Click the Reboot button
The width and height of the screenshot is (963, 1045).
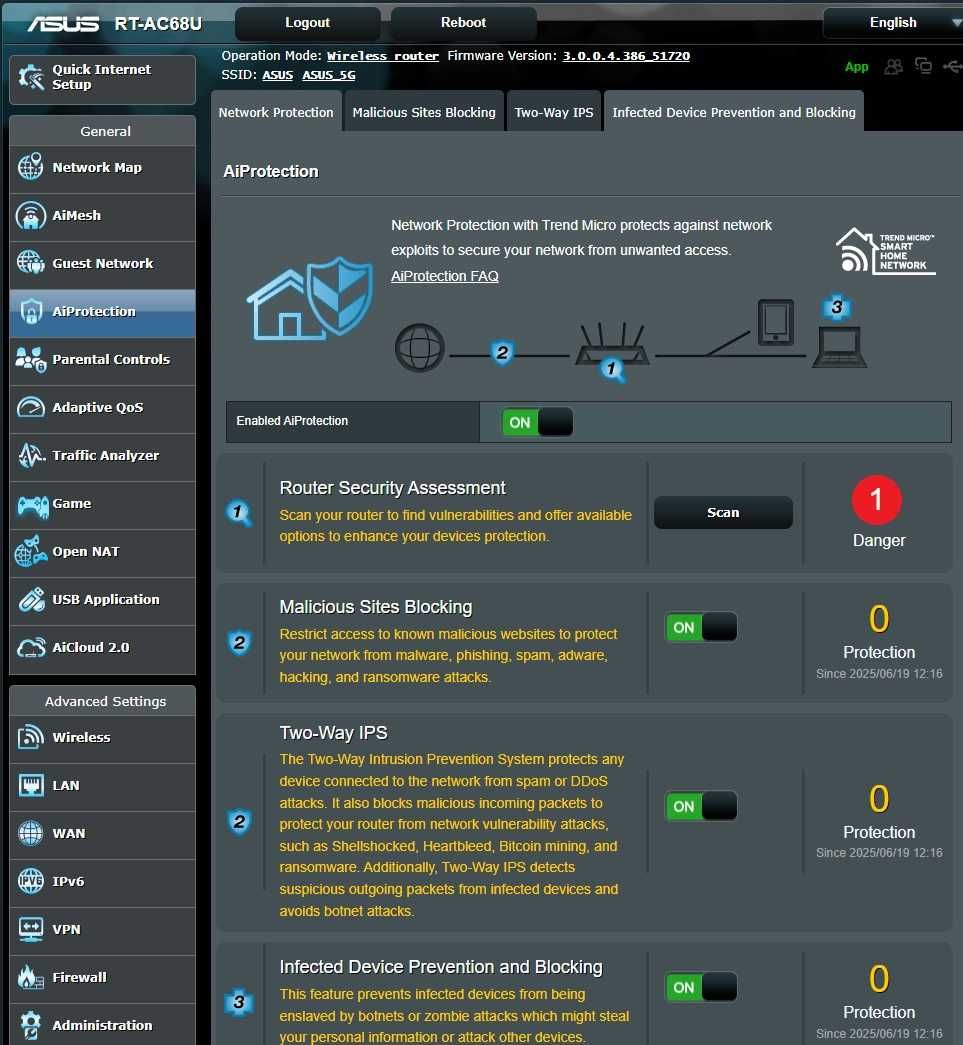pos(463,23)
